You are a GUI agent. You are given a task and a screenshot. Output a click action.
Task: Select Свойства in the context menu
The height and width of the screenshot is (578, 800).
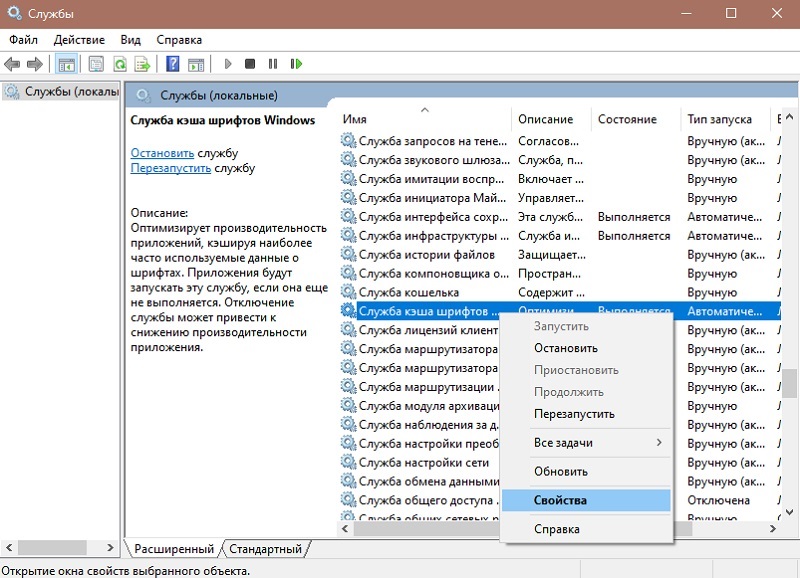586,500
